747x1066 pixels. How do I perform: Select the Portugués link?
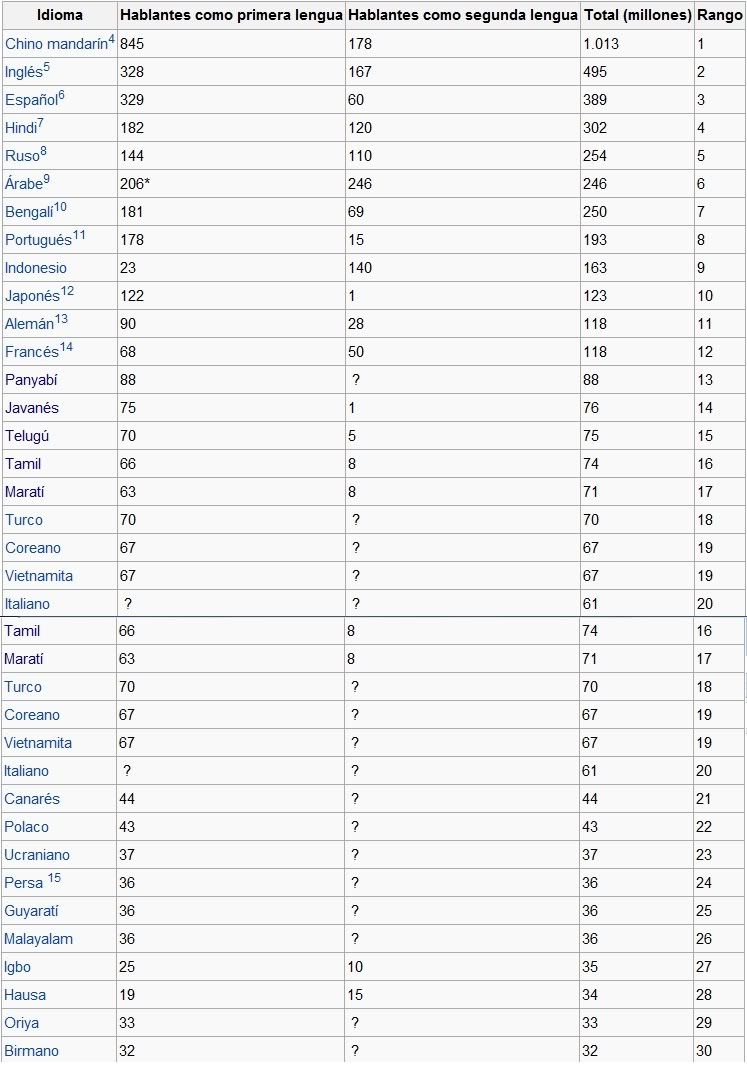click(x=38, y=240)
